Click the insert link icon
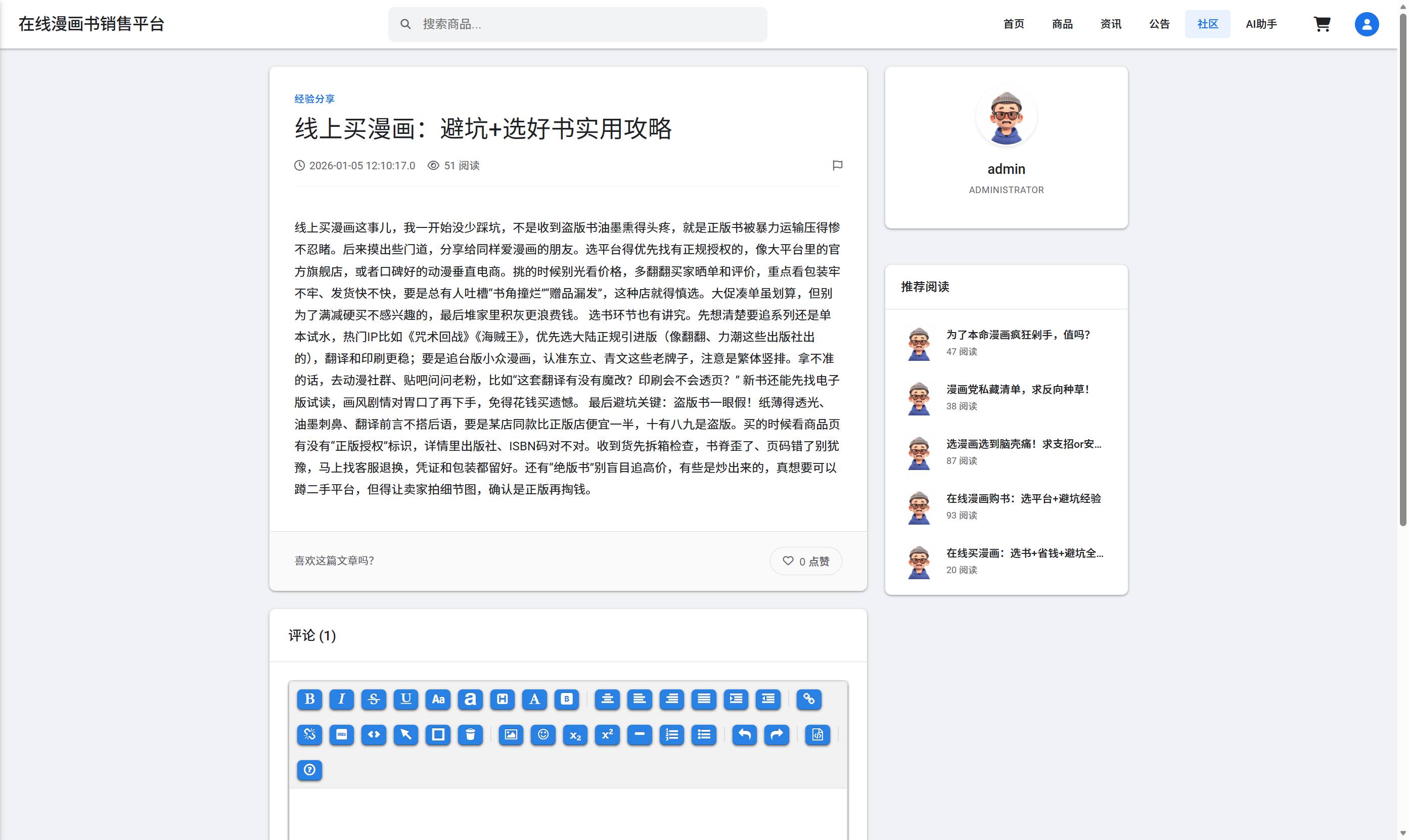Image resolution: width=1409 pixels, height=840 pixels. tap(808, 699)
